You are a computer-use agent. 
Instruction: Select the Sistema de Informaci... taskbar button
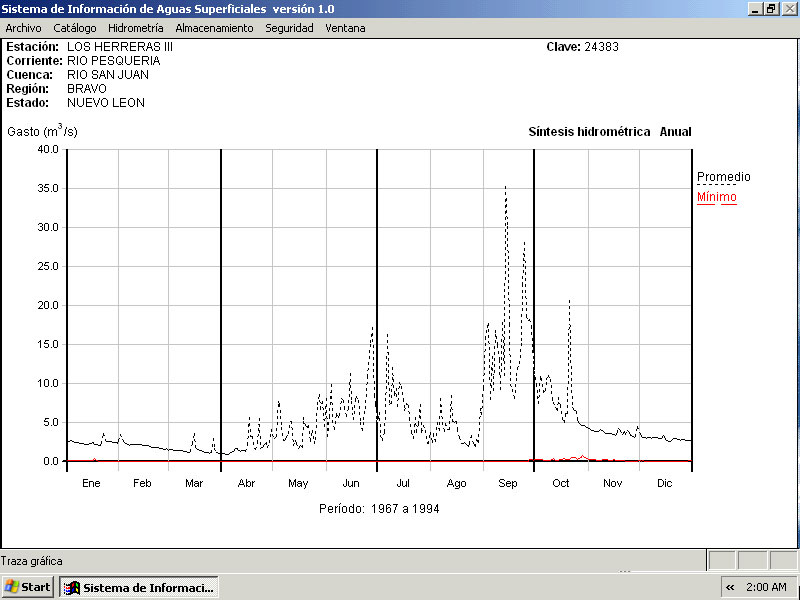click(139, 587)
